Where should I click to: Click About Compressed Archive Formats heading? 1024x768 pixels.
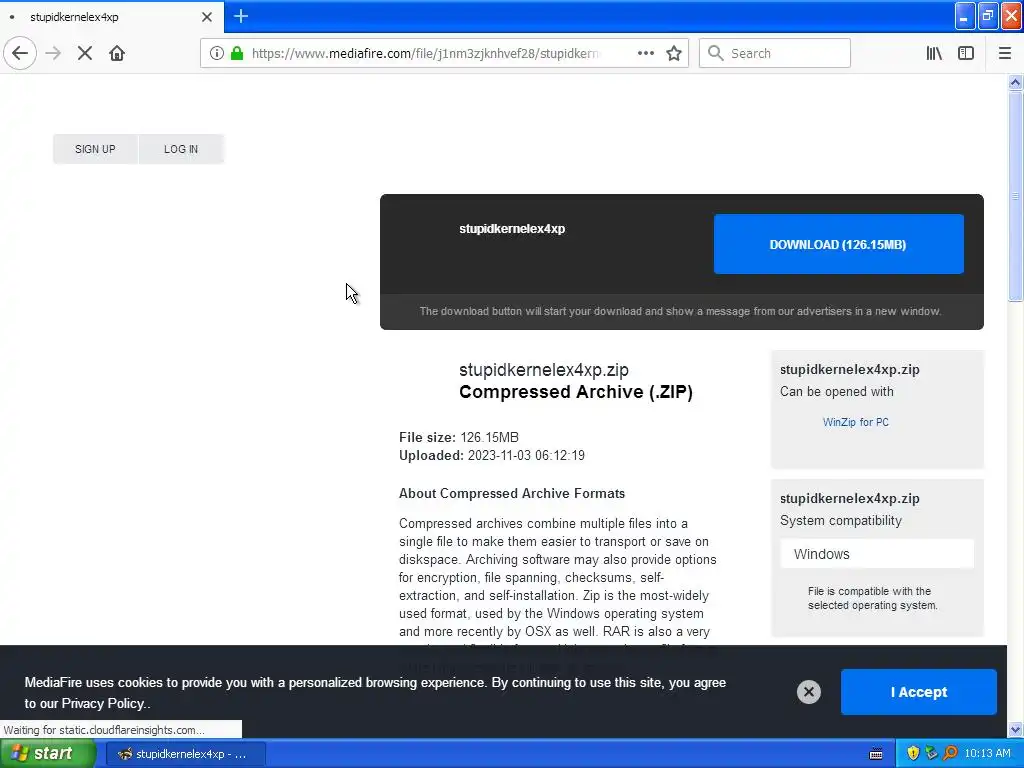click(512, 493)
